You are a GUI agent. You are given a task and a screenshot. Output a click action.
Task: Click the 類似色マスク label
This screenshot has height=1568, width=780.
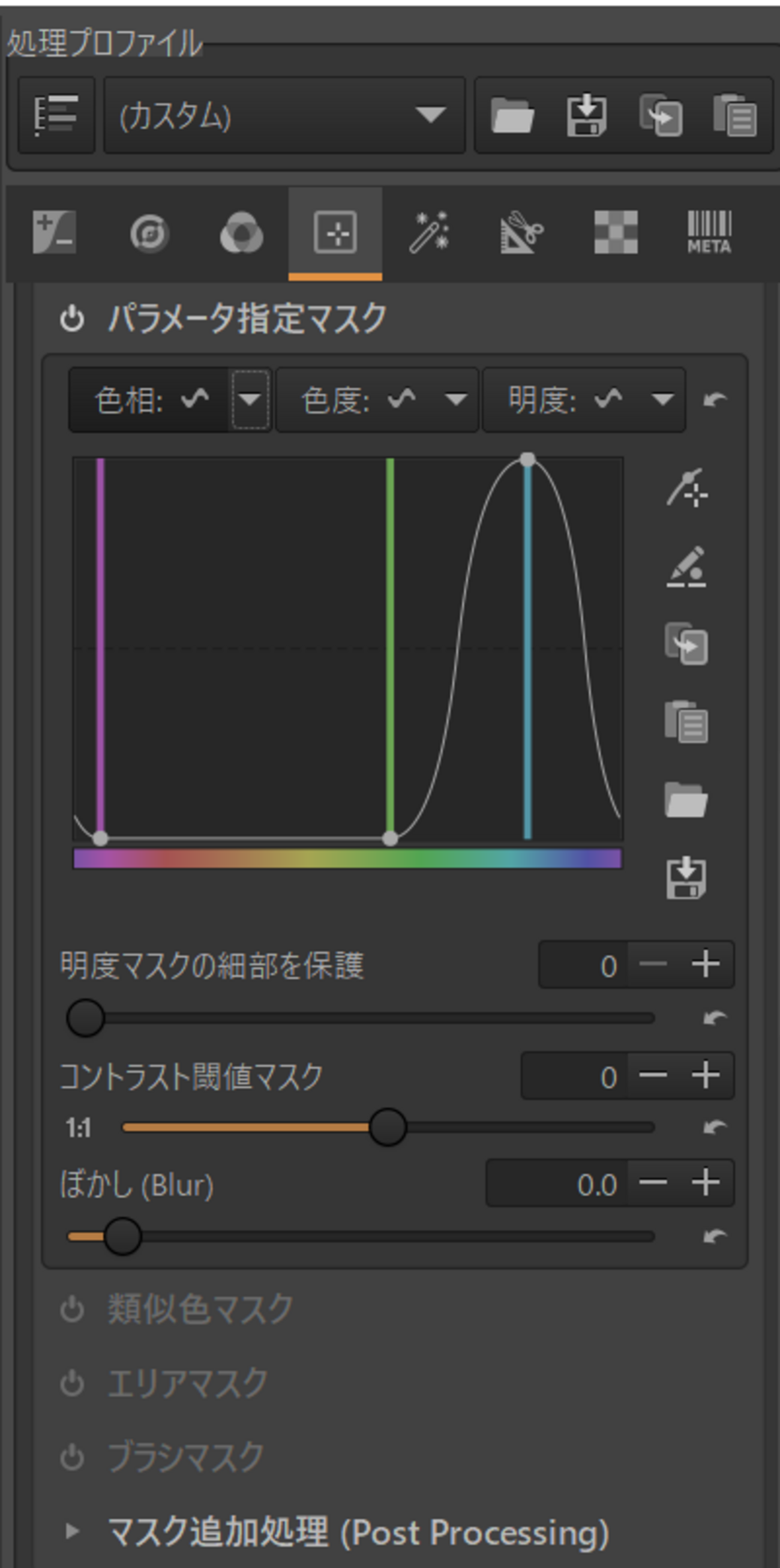tap(200, 1310)
